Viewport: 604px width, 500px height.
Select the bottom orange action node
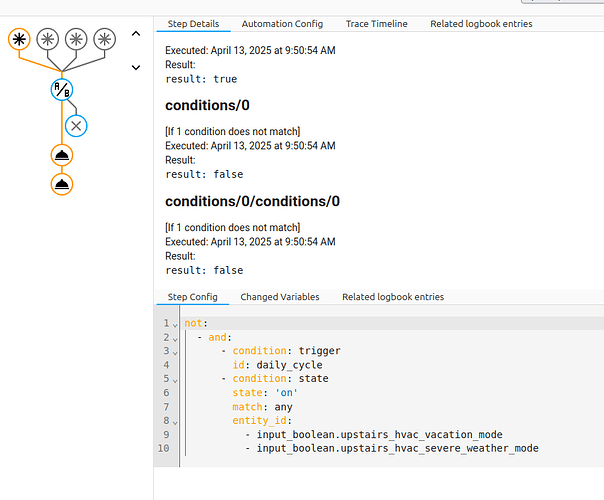pyautogui.click(x=62, y=184)
